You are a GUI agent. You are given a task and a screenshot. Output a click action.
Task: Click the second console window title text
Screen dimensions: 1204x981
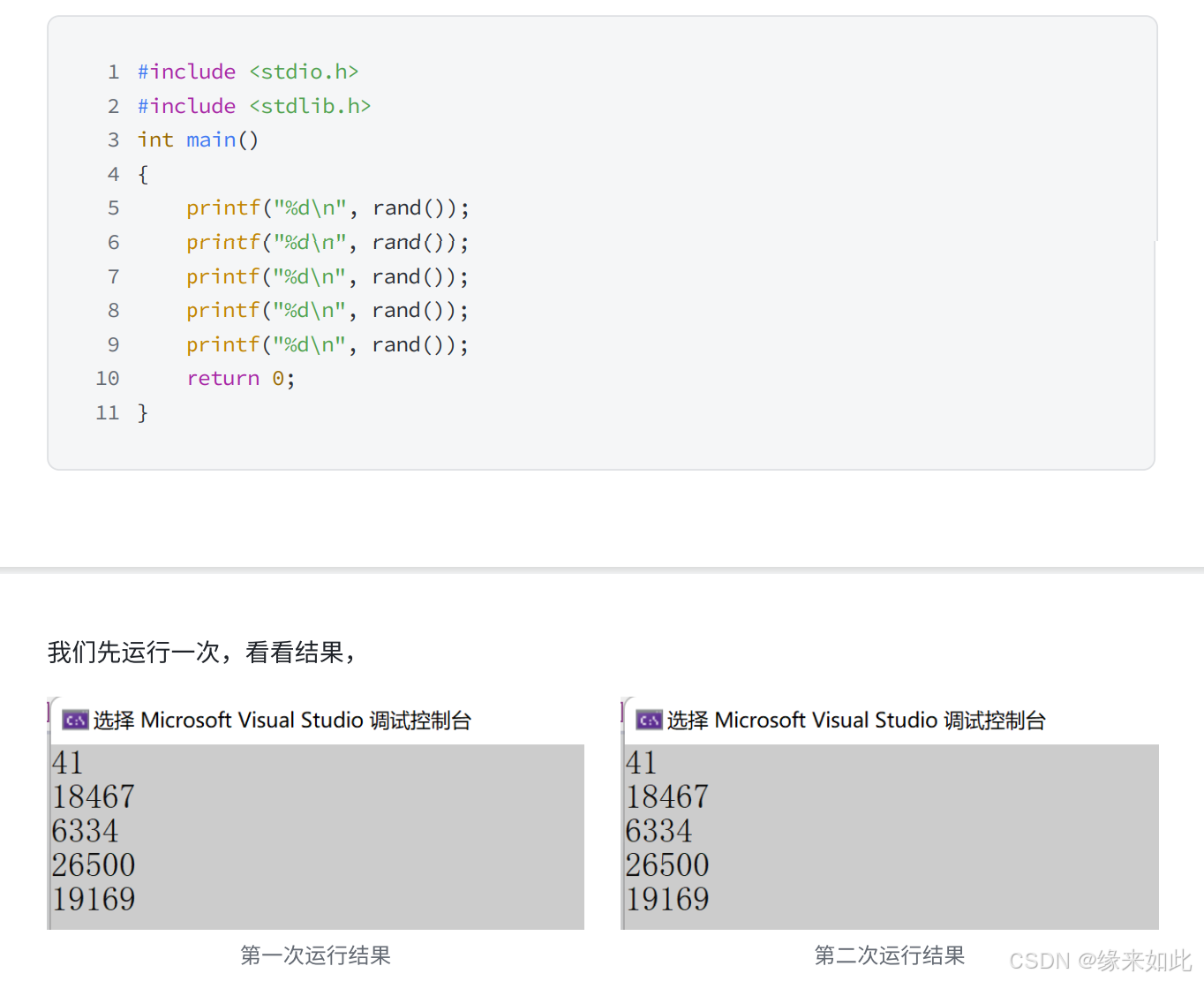tap(856, 721)
